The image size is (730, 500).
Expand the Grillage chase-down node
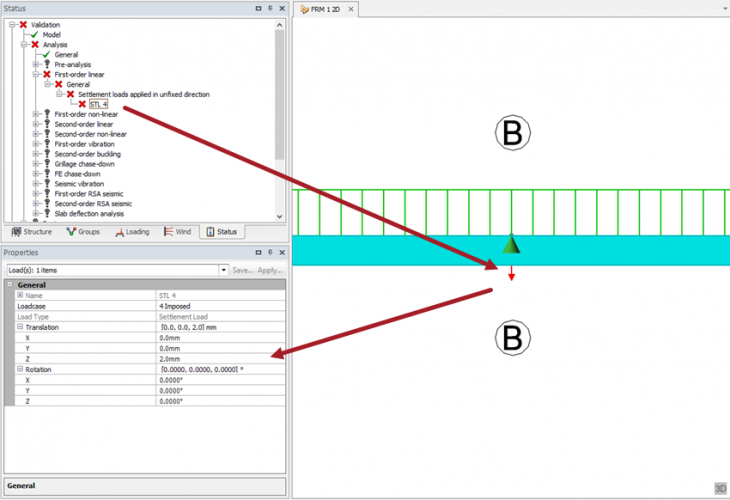tap(36, 164)
